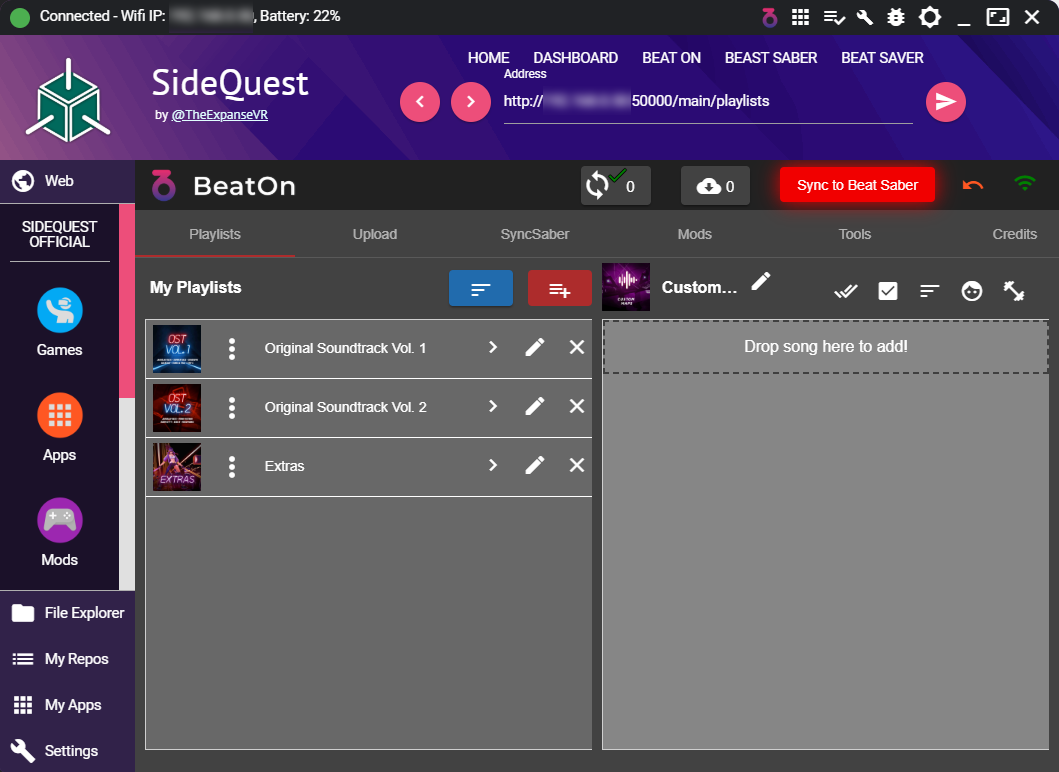Image resolution: width=1059 pixels, height=772 pixels.
Task: Open options menu for Original Soundtrack Vol. 2
Action: click(232, 407)
